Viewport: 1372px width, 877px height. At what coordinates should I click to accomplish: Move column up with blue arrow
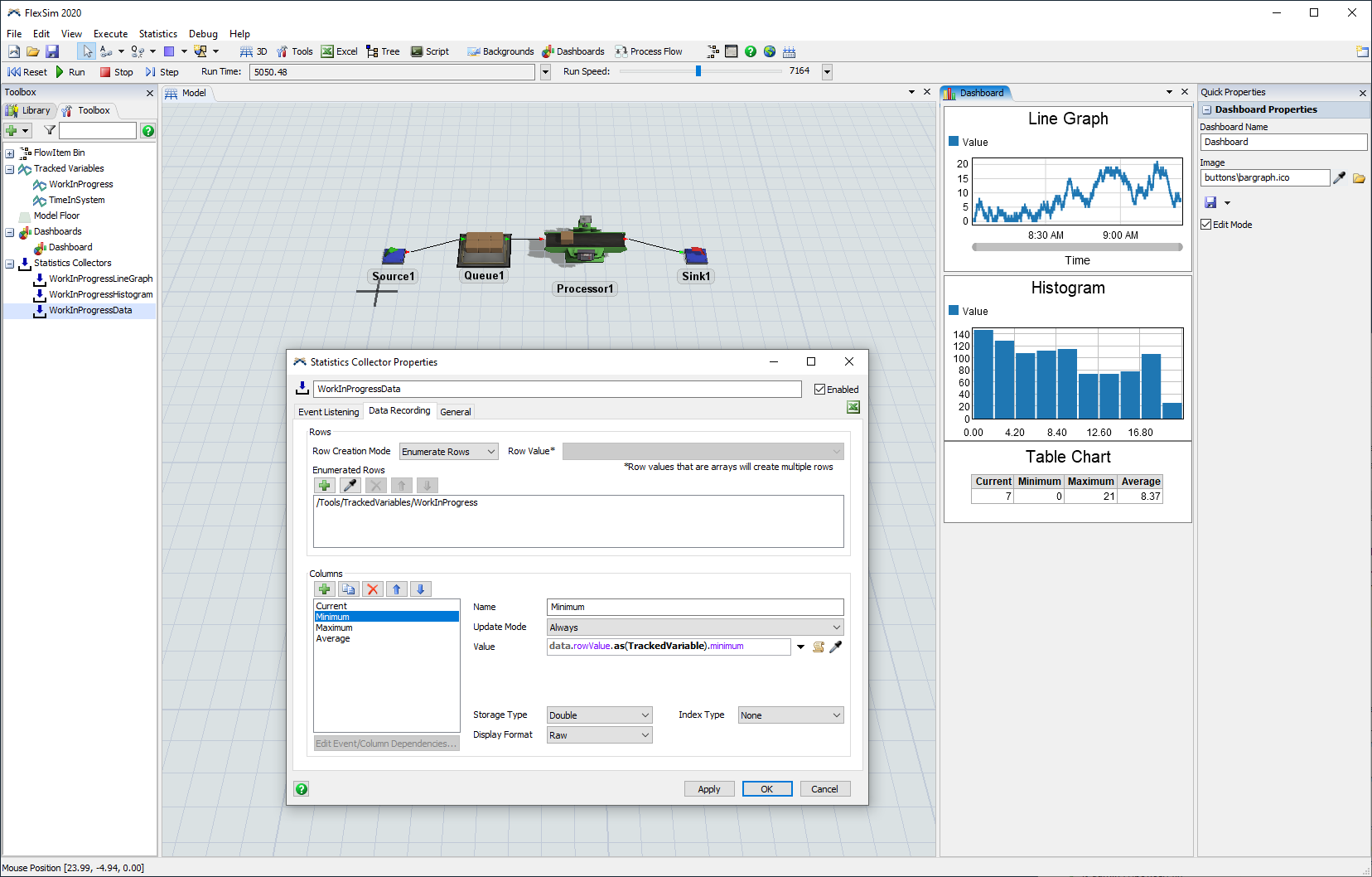[x=397, y=589]
